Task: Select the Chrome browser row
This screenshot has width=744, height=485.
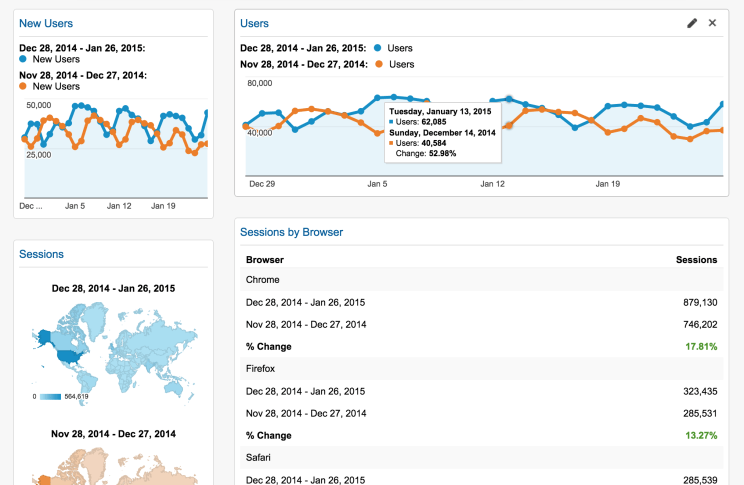Action: click(482, 280)
